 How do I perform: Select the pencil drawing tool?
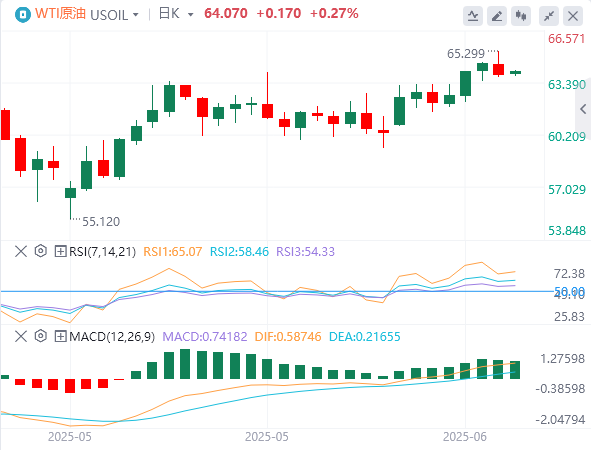[x=497, y=16]
